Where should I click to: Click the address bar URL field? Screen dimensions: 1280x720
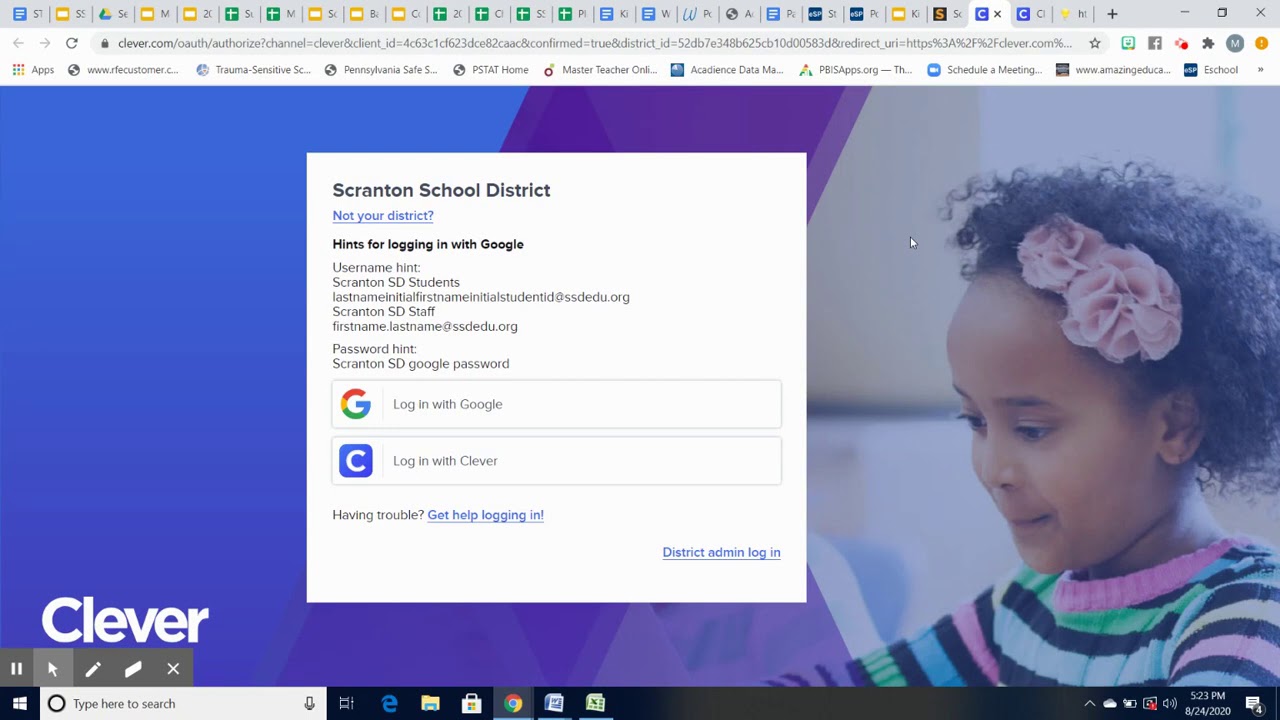tap(595, 43)
